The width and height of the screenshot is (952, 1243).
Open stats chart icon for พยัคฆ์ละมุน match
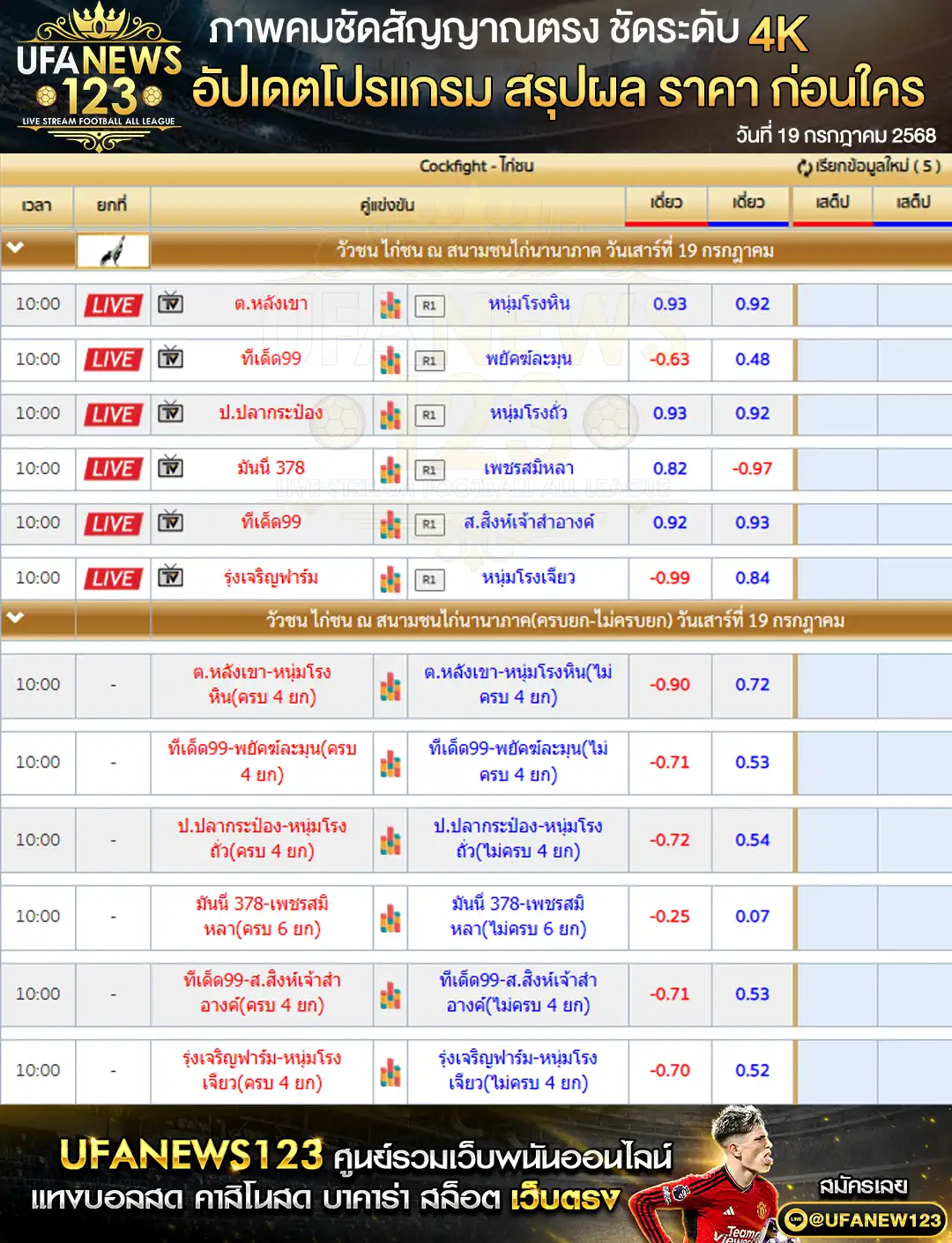click(x=390, y=360)
